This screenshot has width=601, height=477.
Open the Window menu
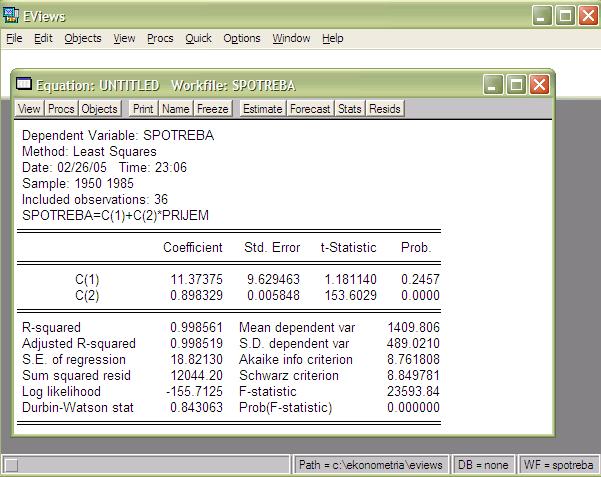click(x=291, y=38)
